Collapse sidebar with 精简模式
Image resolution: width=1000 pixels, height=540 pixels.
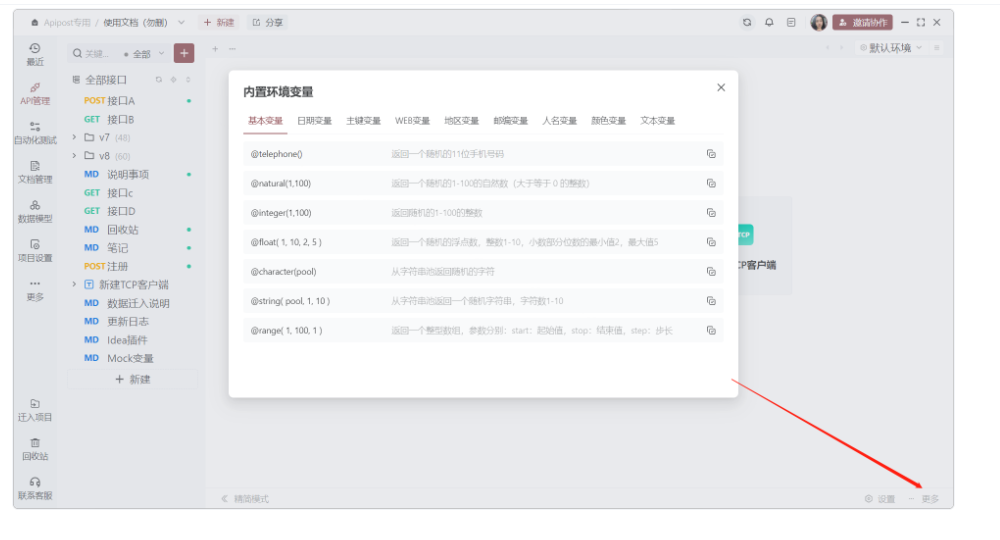pos(245,499)
